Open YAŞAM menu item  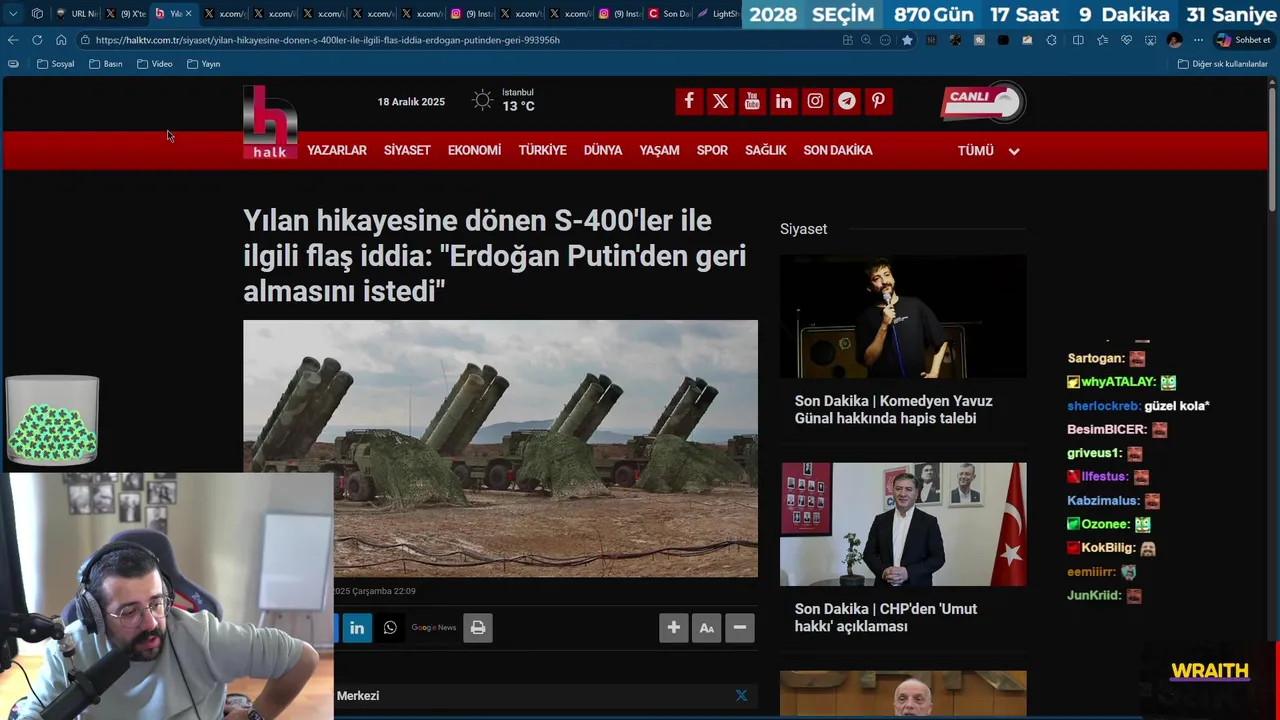click(x=659, y=150)
